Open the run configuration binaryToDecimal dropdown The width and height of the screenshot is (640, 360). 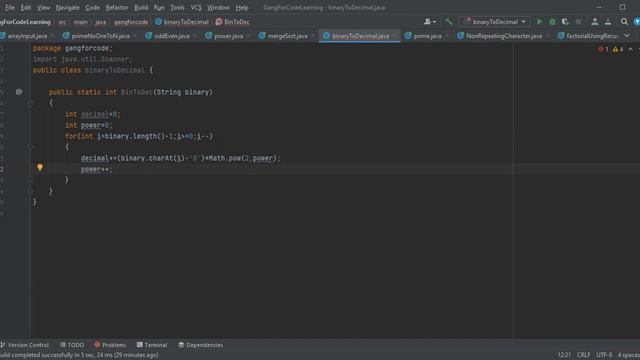[495, 22]
